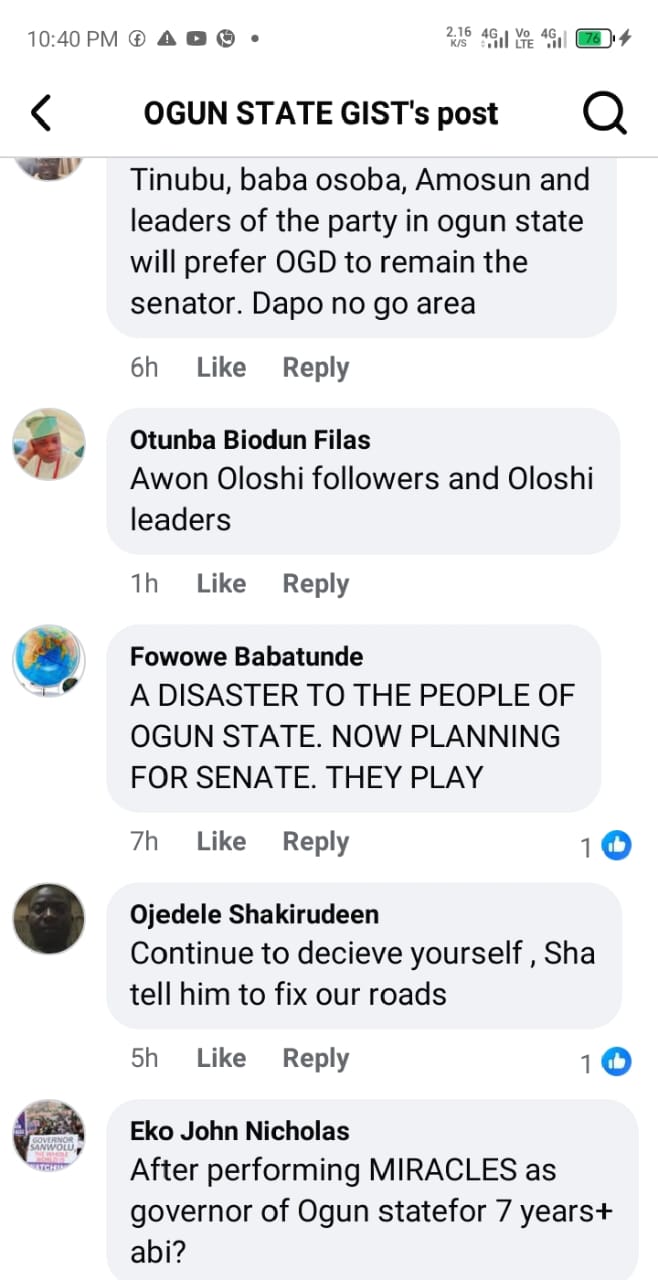658x1280 pixels.
Task: Open Eko John Nicholas profile picture
Action: pyautogui.click(x=49, y=1135)
